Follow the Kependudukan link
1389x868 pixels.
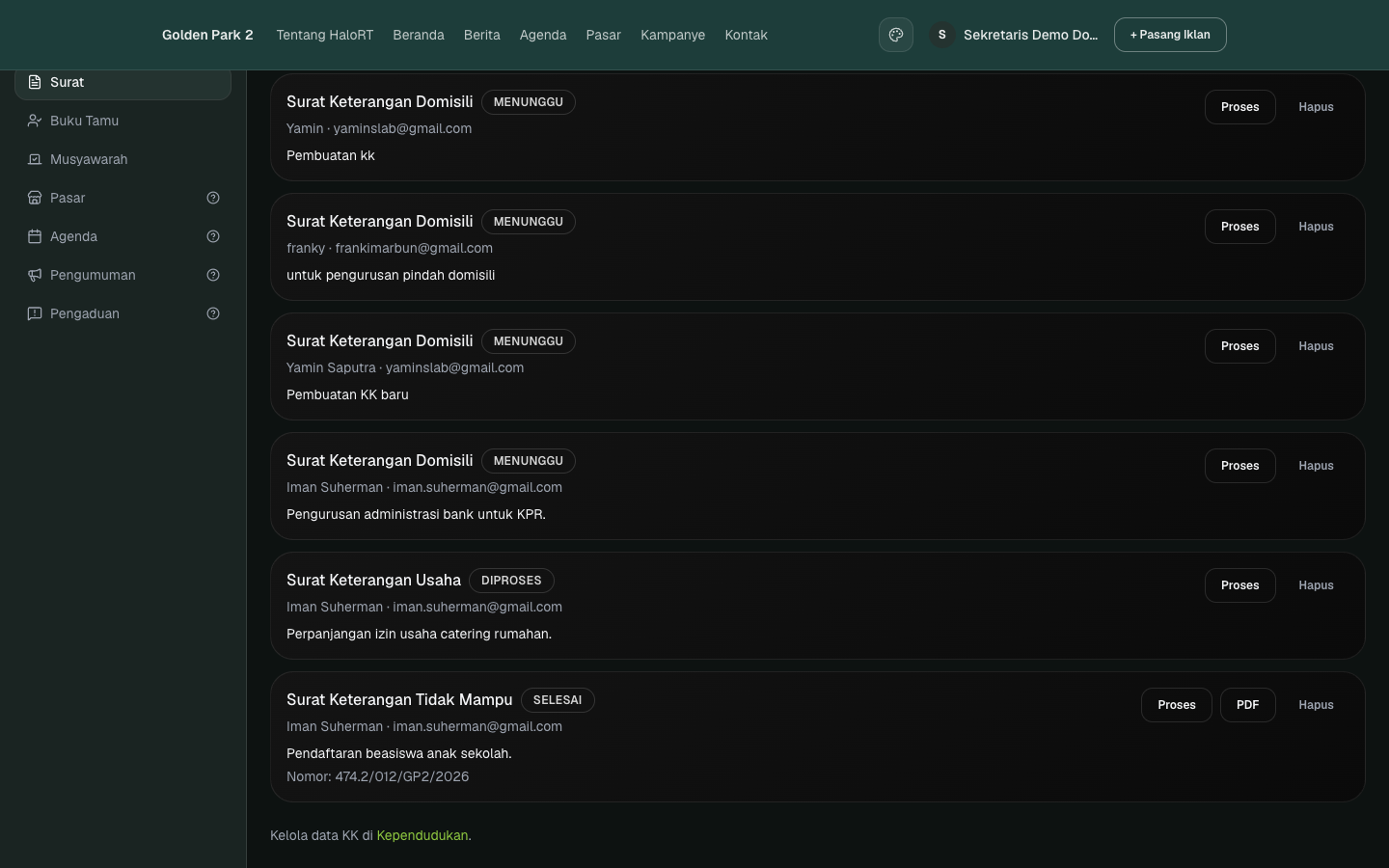(422, 835)
